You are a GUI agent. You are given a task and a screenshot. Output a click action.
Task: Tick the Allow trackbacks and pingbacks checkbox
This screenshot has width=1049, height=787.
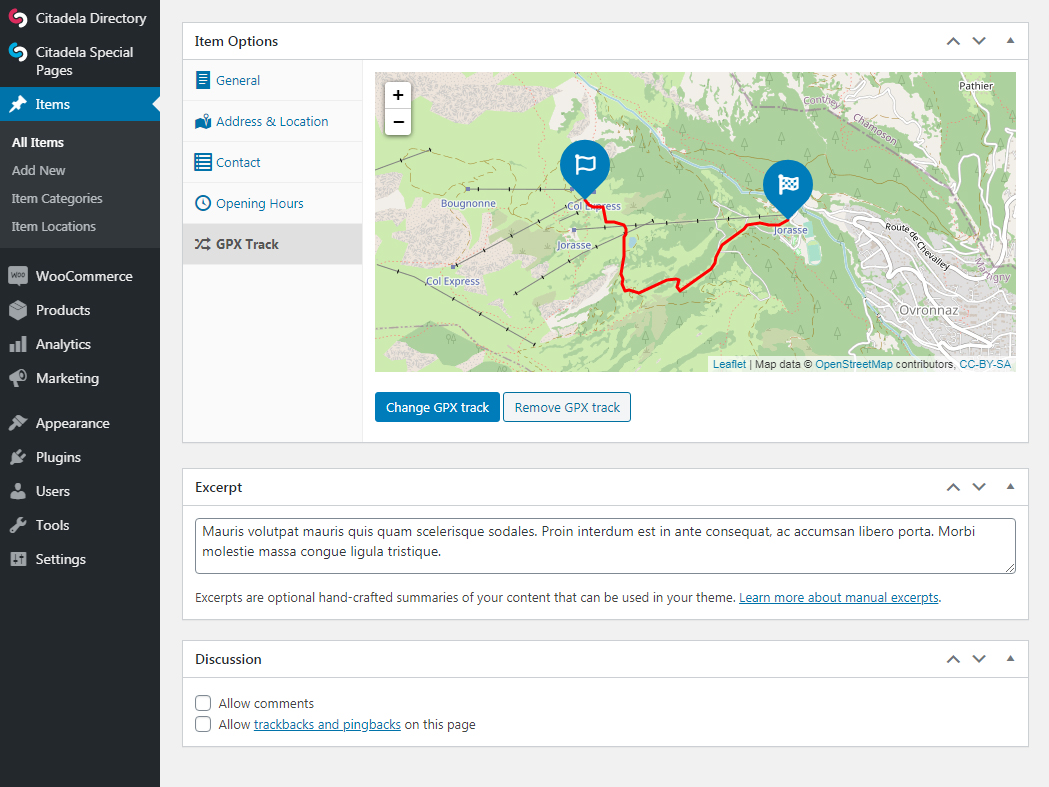pyautogui.click(x=203, y=724)
